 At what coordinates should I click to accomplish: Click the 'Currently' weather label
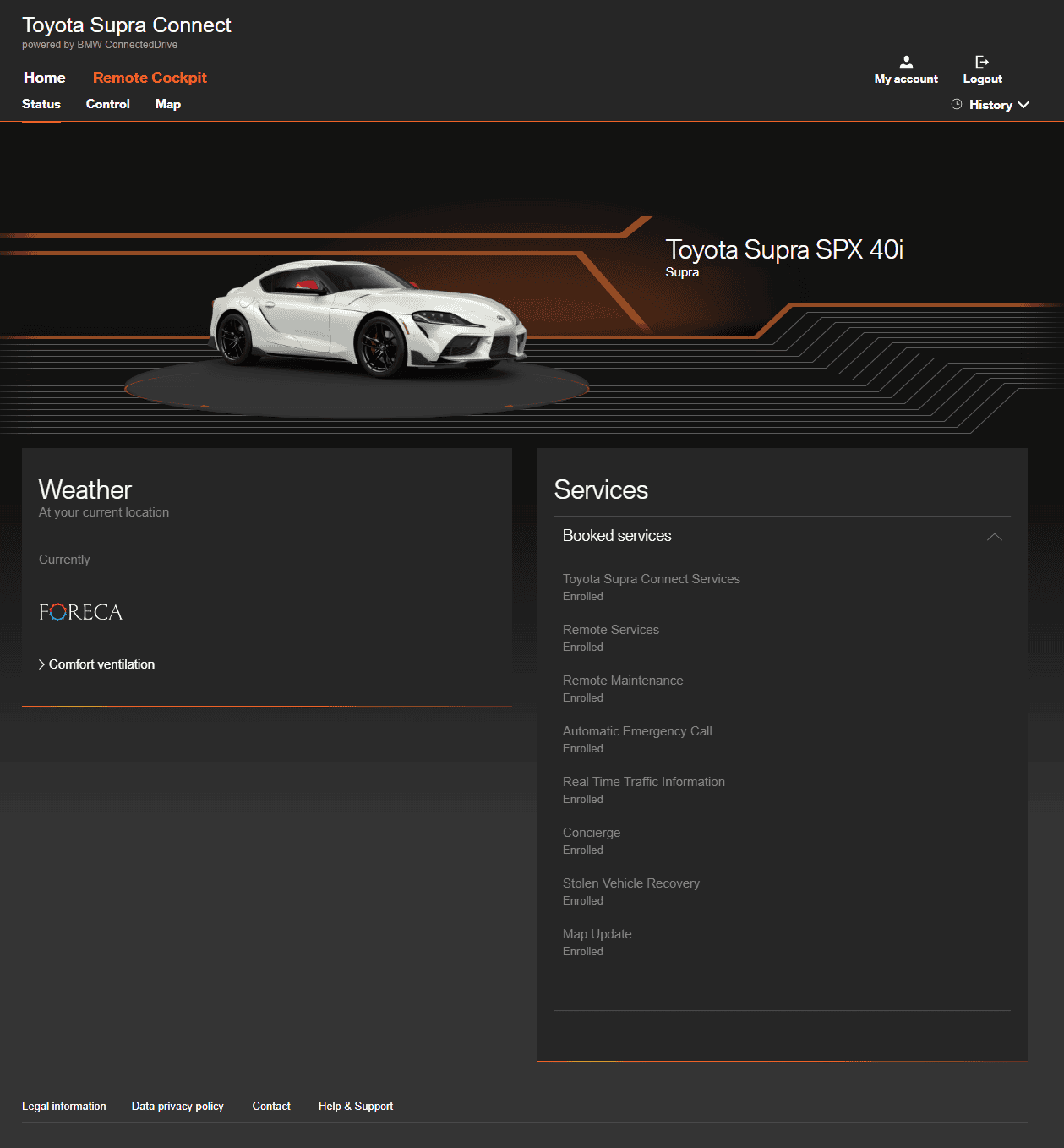[x=64, y=560]
